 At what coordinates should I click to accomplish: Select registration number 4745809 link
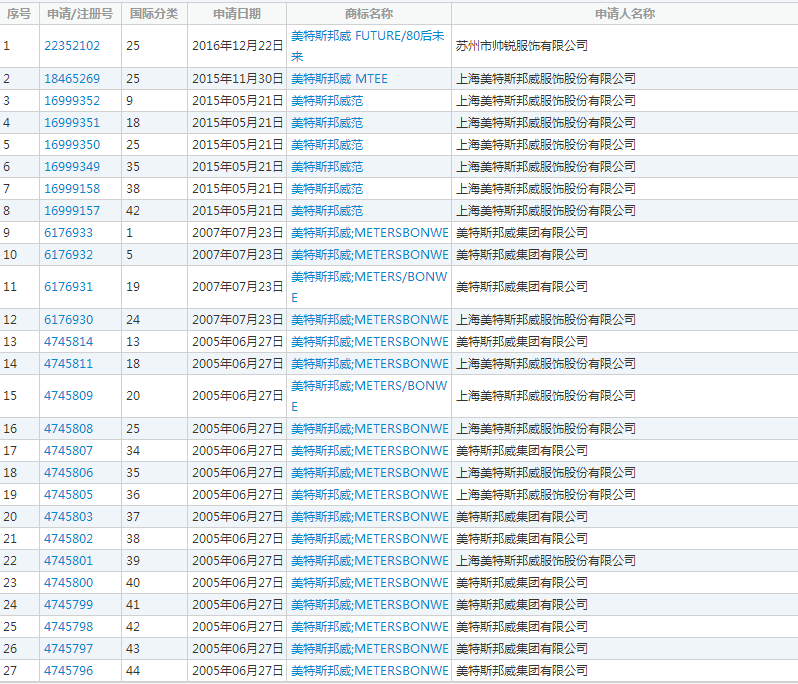(x=68, y=396)
